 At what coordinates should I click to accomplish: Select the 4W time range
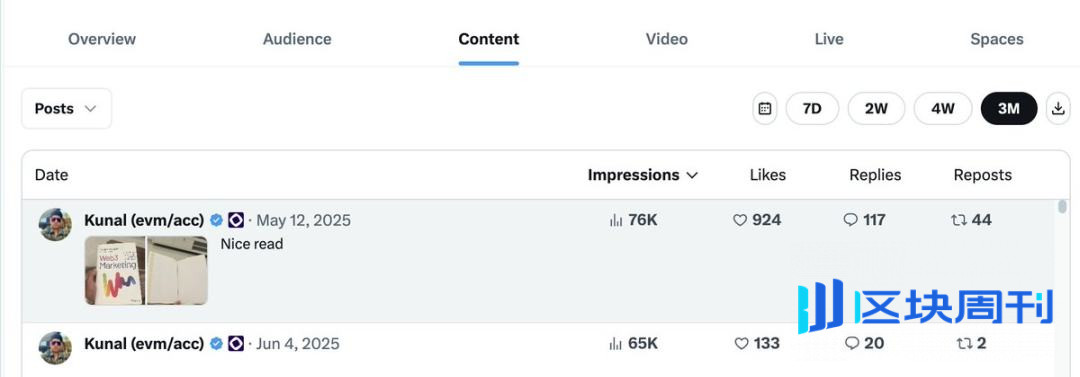click(x=943, y=109)
